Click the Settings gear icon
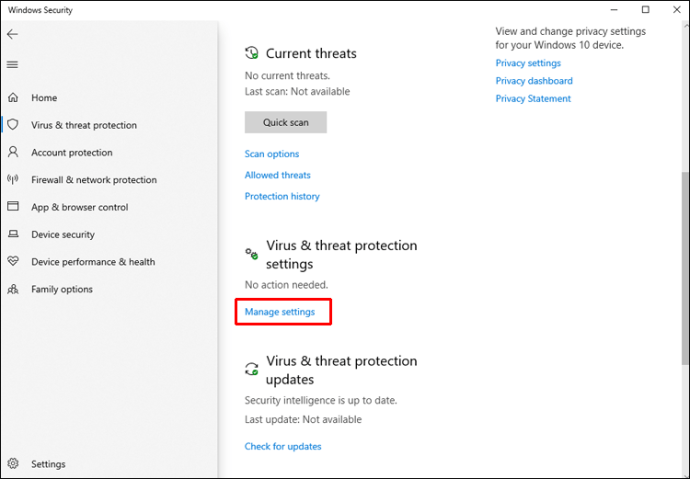Viewport: 690px width, 479px height. pos(13,464)
